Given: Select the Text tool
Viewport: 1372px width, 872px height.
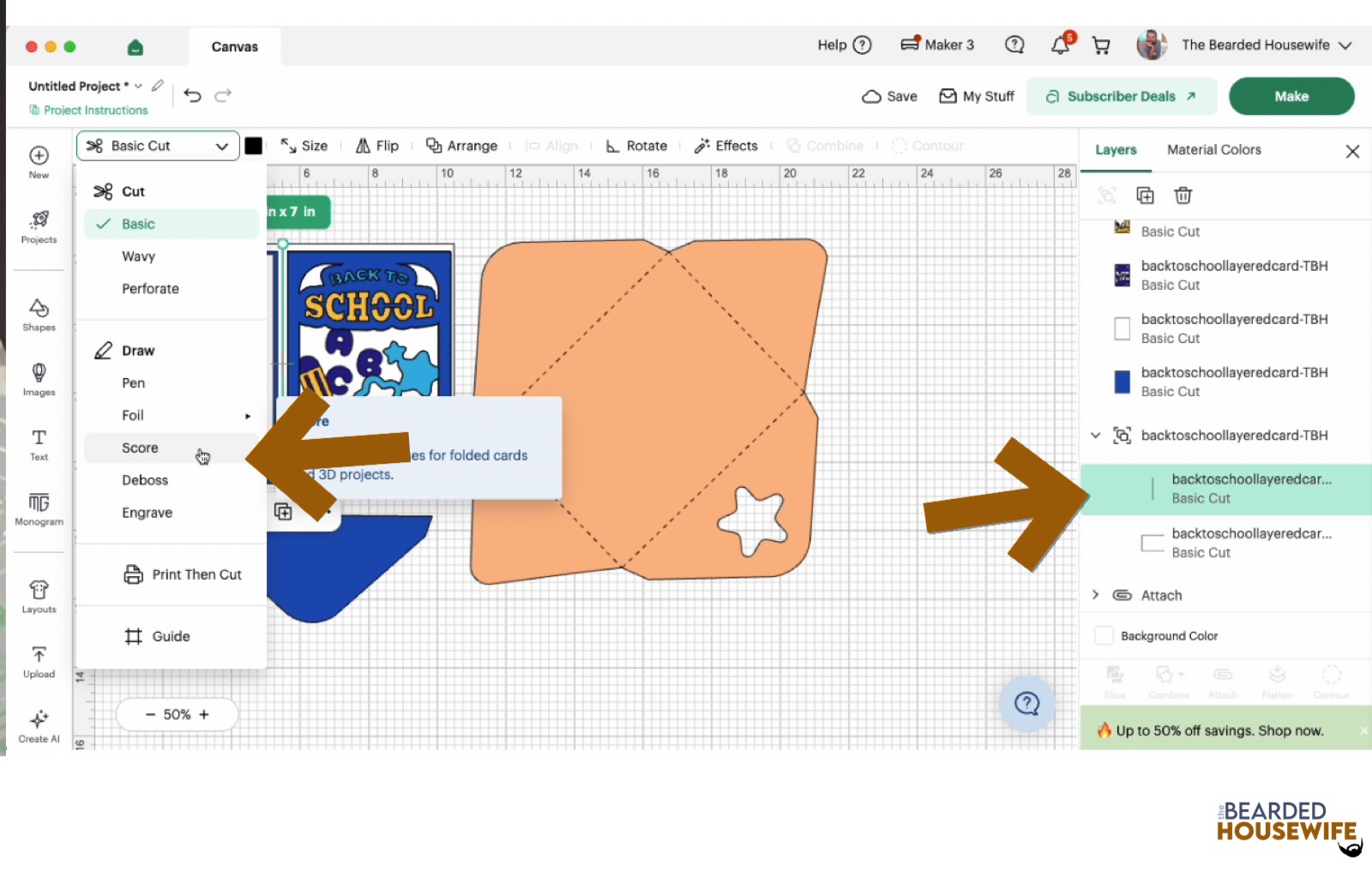Looking at the screenshot, I should (39, 444).
